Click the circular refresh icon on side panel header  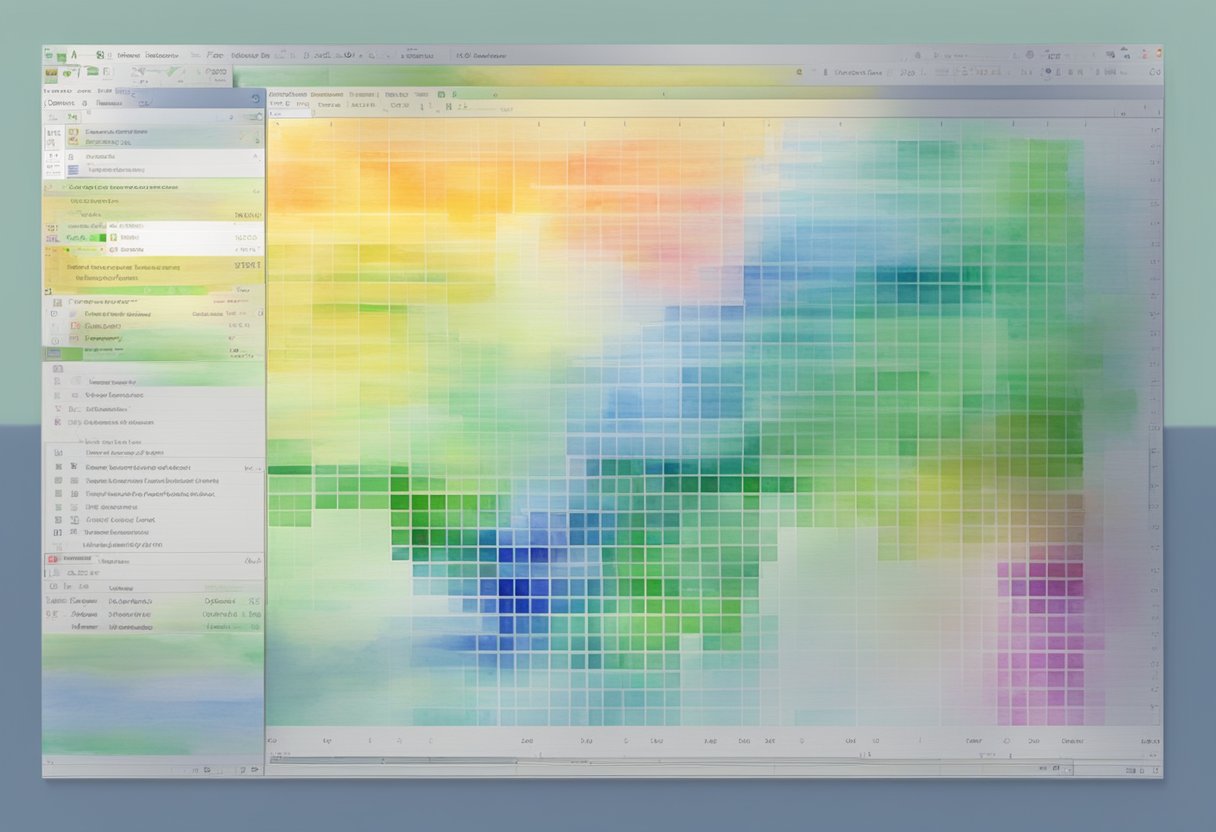tap(255, 99)
